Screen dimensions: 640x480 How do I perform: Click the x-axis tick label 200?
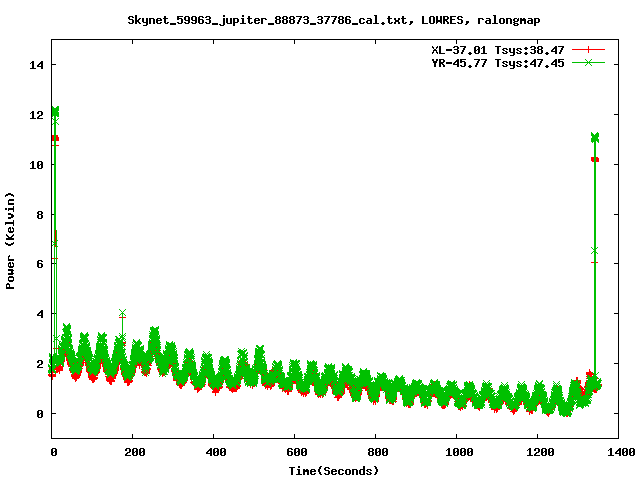click(x=133, y=452)
